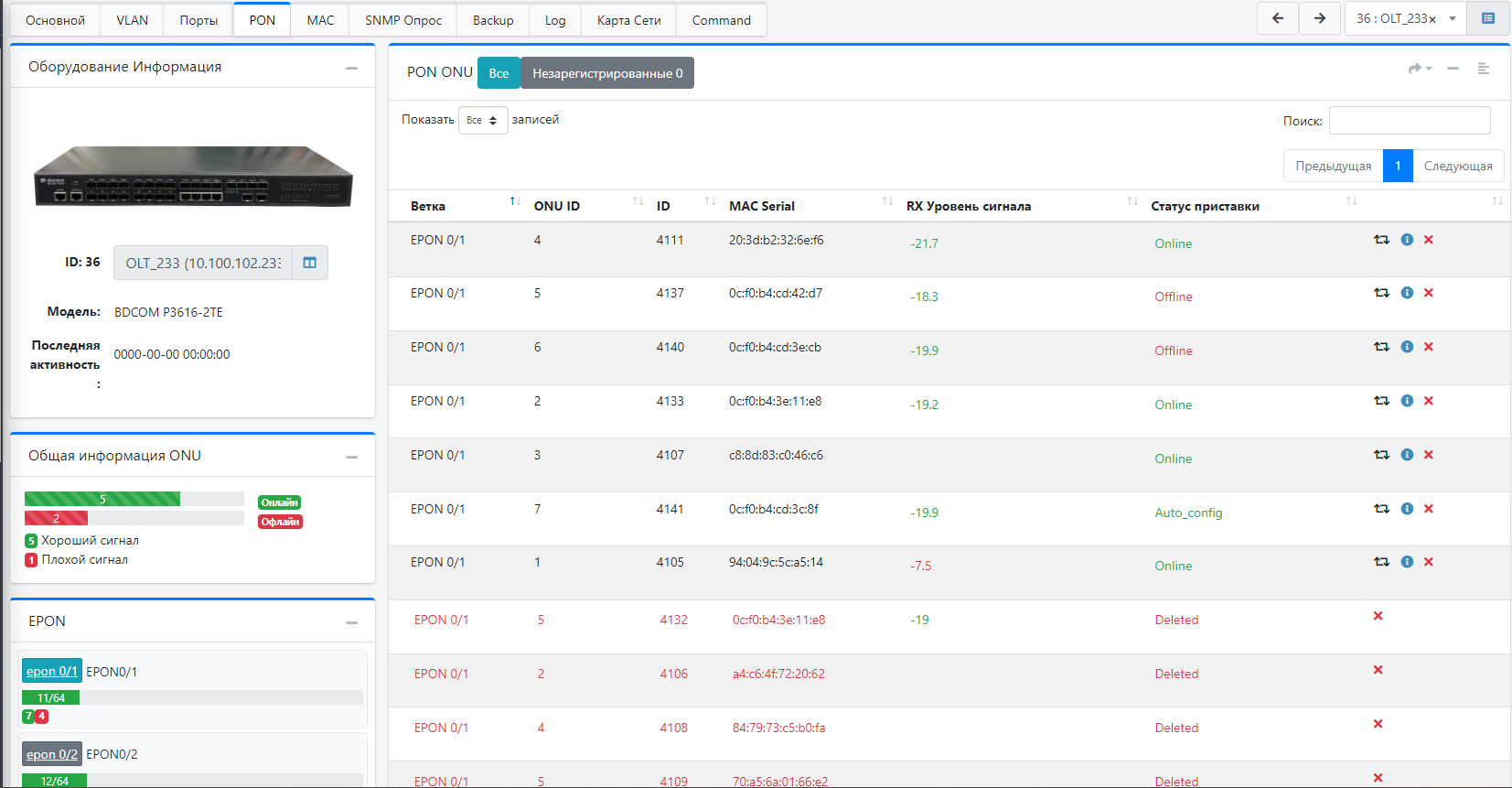
Task: Click the list view icon at top right
Action: pos(1488,18)
